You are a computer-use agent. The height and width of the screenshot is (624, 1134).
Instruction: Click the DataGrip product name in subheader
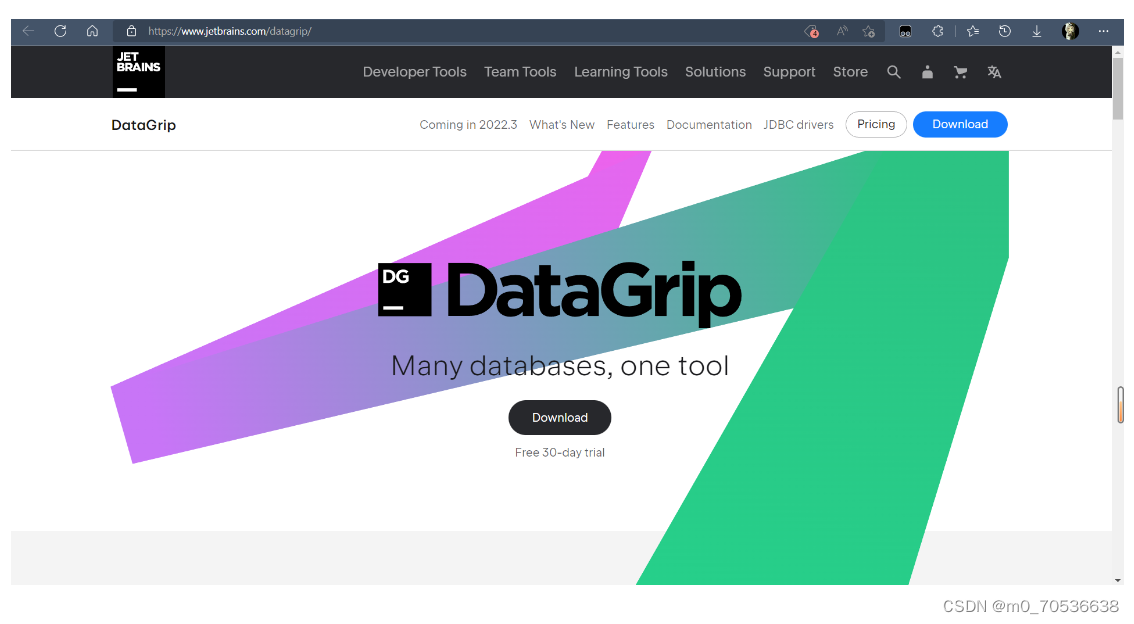tap(143, 125)
